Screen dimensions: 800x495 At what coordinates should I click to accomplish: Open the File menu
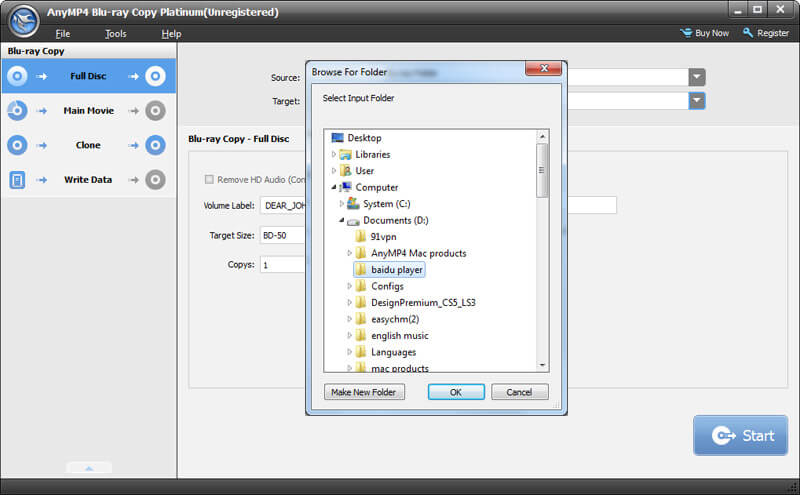[63, 34]
